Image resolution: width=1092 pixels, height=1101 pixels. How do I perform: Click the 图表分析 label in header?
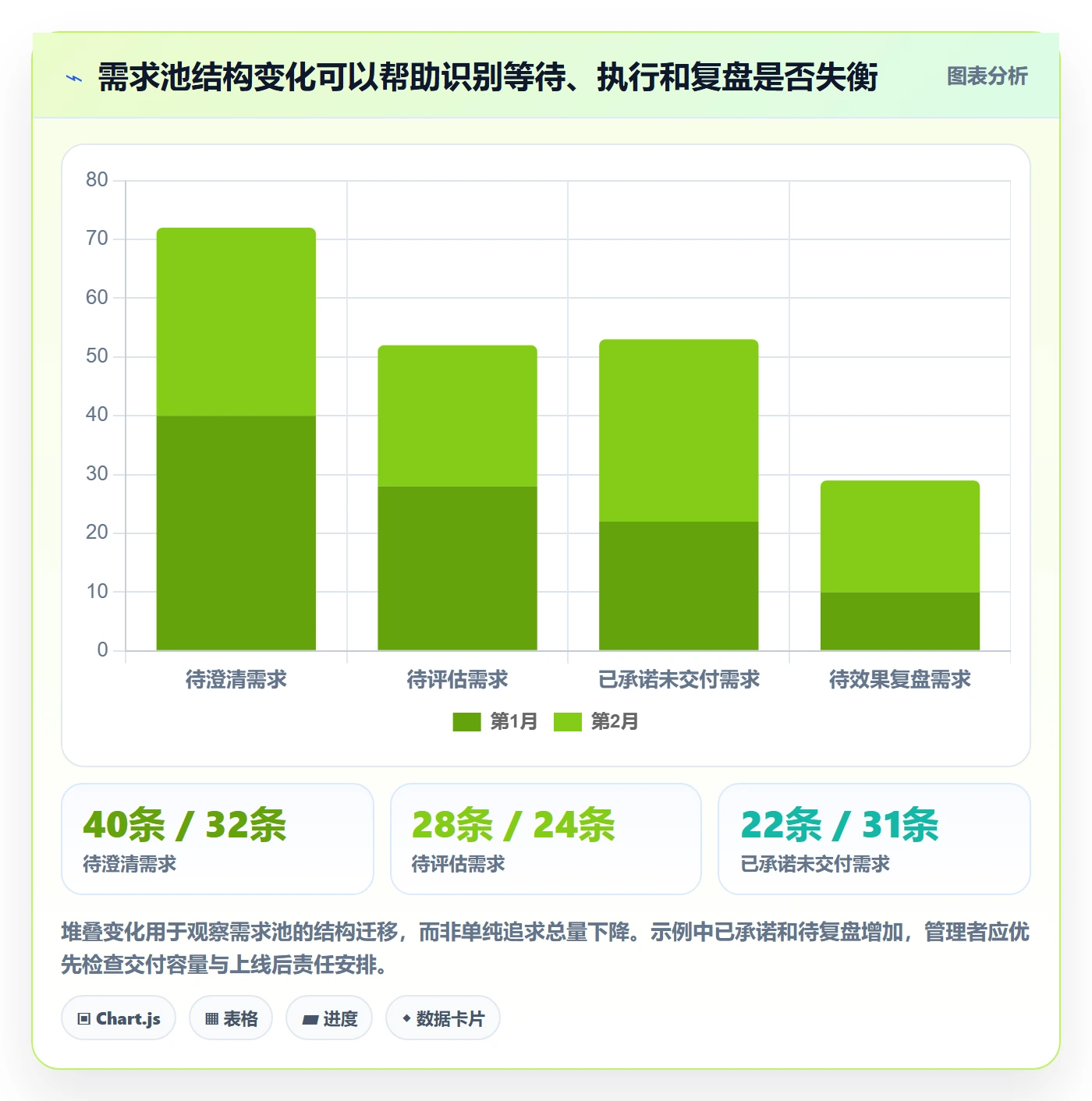[987, 76]
